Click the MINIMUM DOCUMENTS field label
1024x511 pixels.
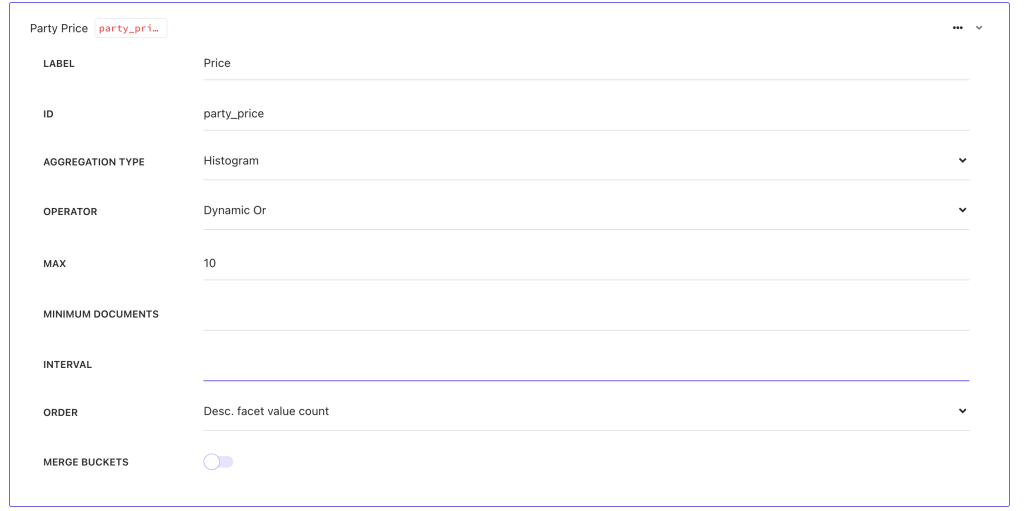pos(101,314)
